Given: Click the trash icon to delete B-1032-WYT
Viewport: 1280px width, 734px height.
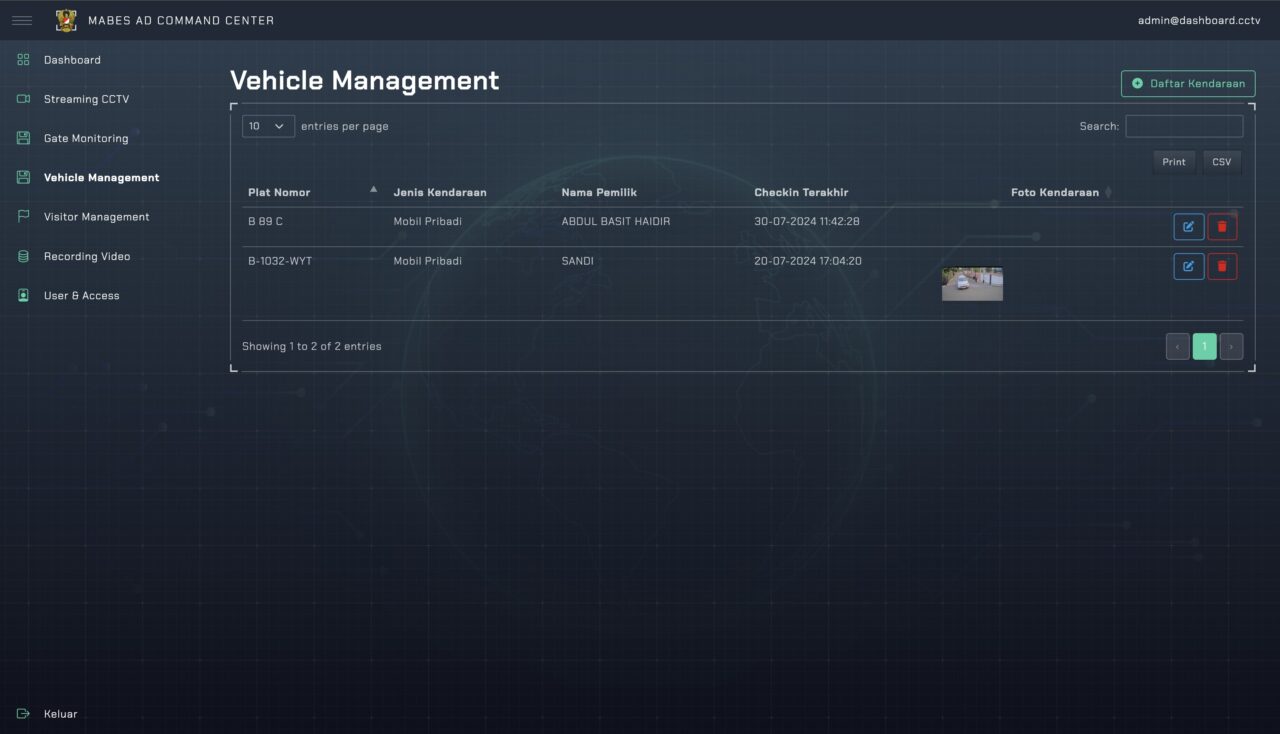Looking at the screenshot, I should (1222, 266).
